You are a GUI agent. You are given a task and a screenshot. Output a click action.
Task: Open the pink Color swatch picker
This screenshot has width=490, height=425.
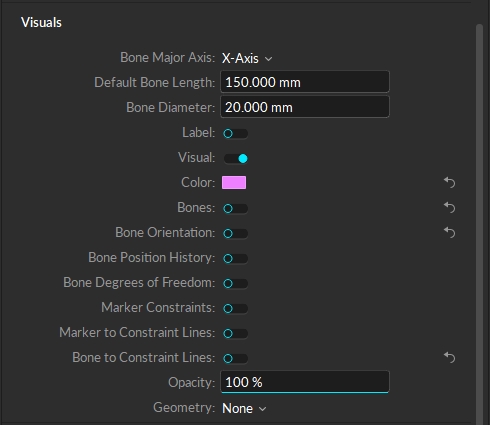[234, 182]
